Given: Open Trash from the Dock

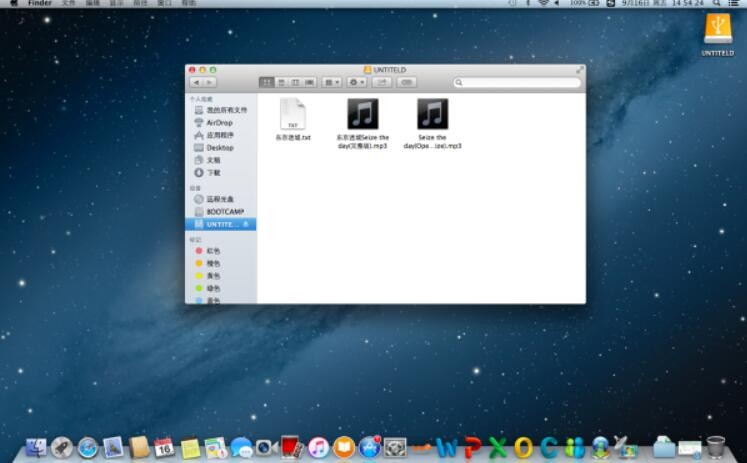Looking at the screenshot, I should pyautogui.click(x=716, y=446).
